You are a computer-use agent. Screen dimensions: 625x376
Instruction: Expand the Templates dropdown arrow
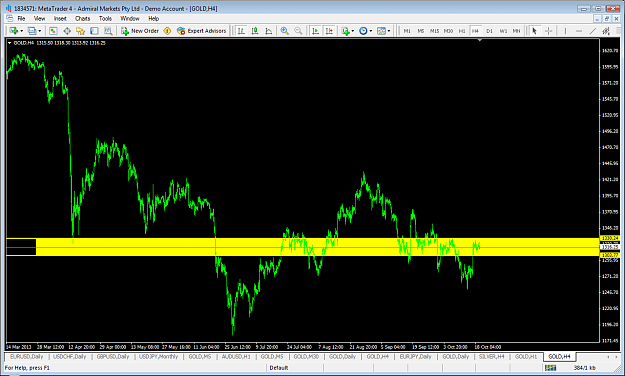pos(389,31)
